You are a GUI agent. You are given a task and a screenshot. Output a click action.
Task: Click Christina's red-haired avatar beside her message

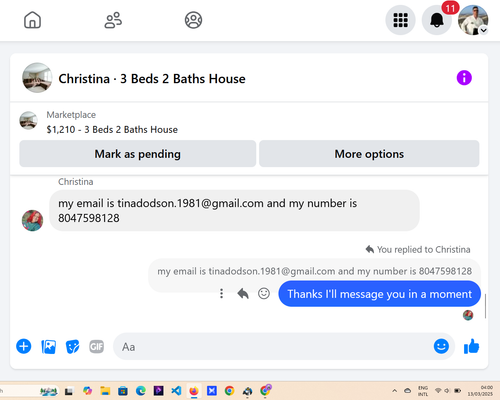[32, 220]
